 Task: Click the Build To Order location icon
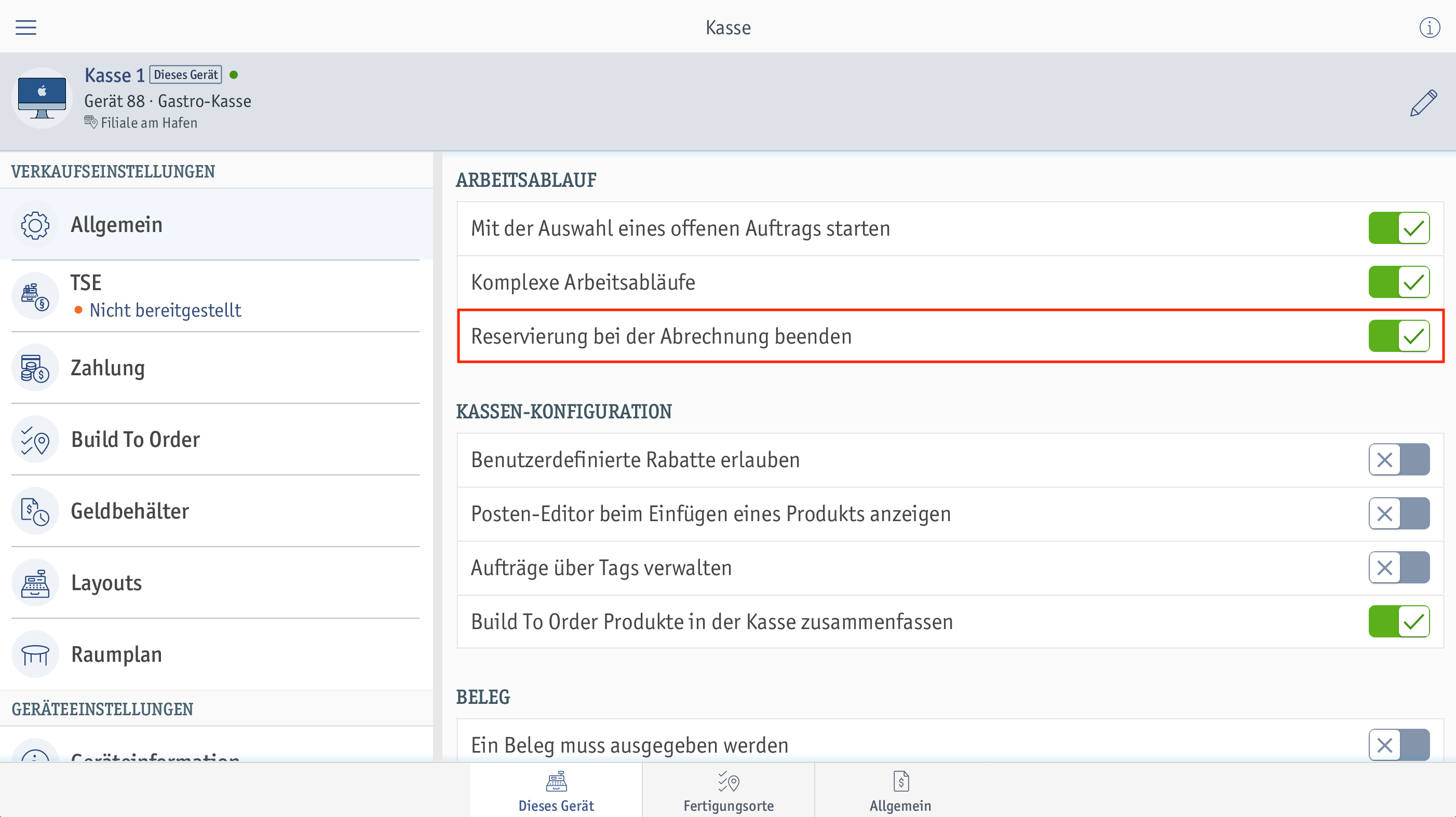click(x=35, y=440)
